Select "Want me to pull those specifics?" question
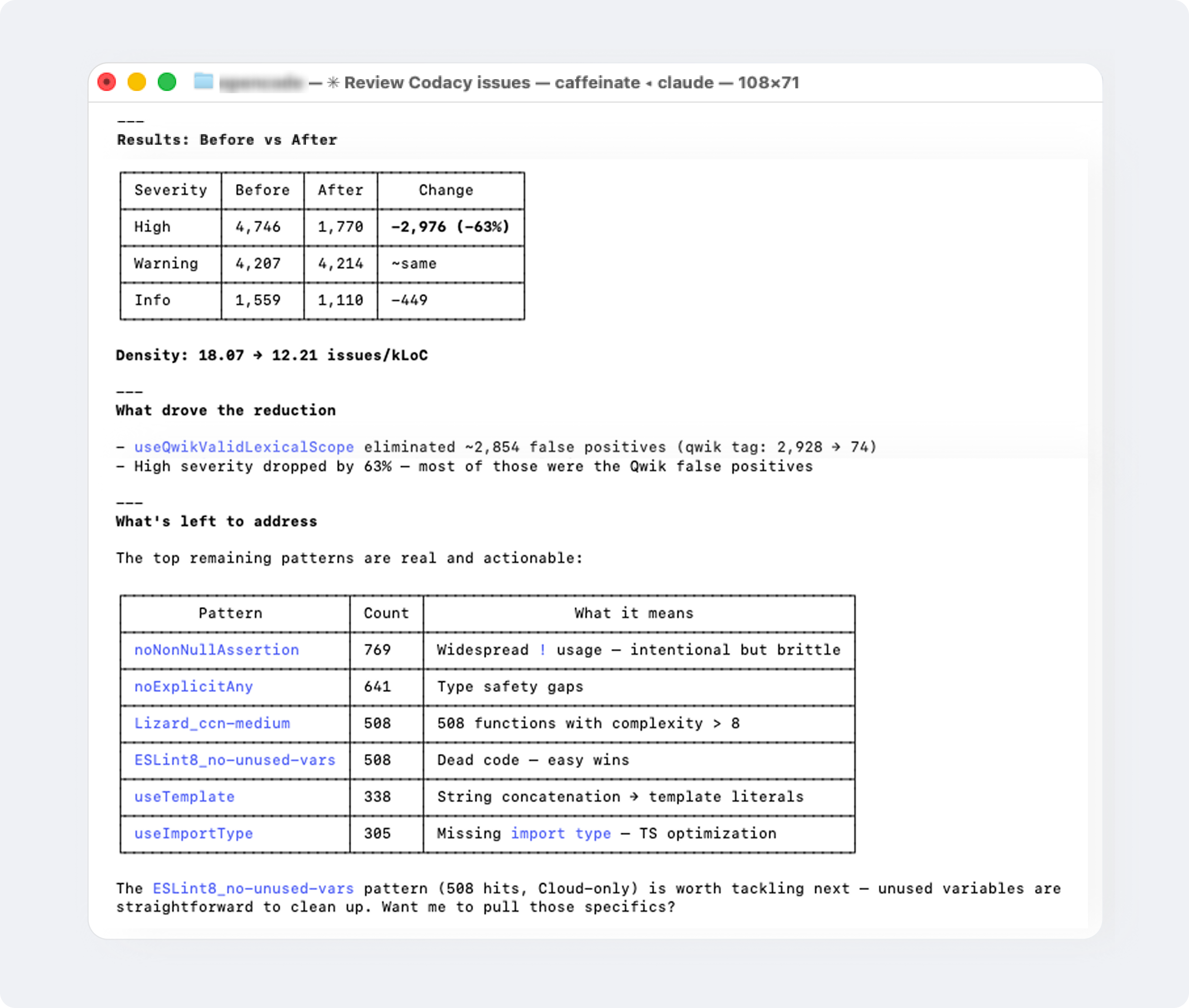This screenshot has height=1008, width=1189. coord(529,907)
